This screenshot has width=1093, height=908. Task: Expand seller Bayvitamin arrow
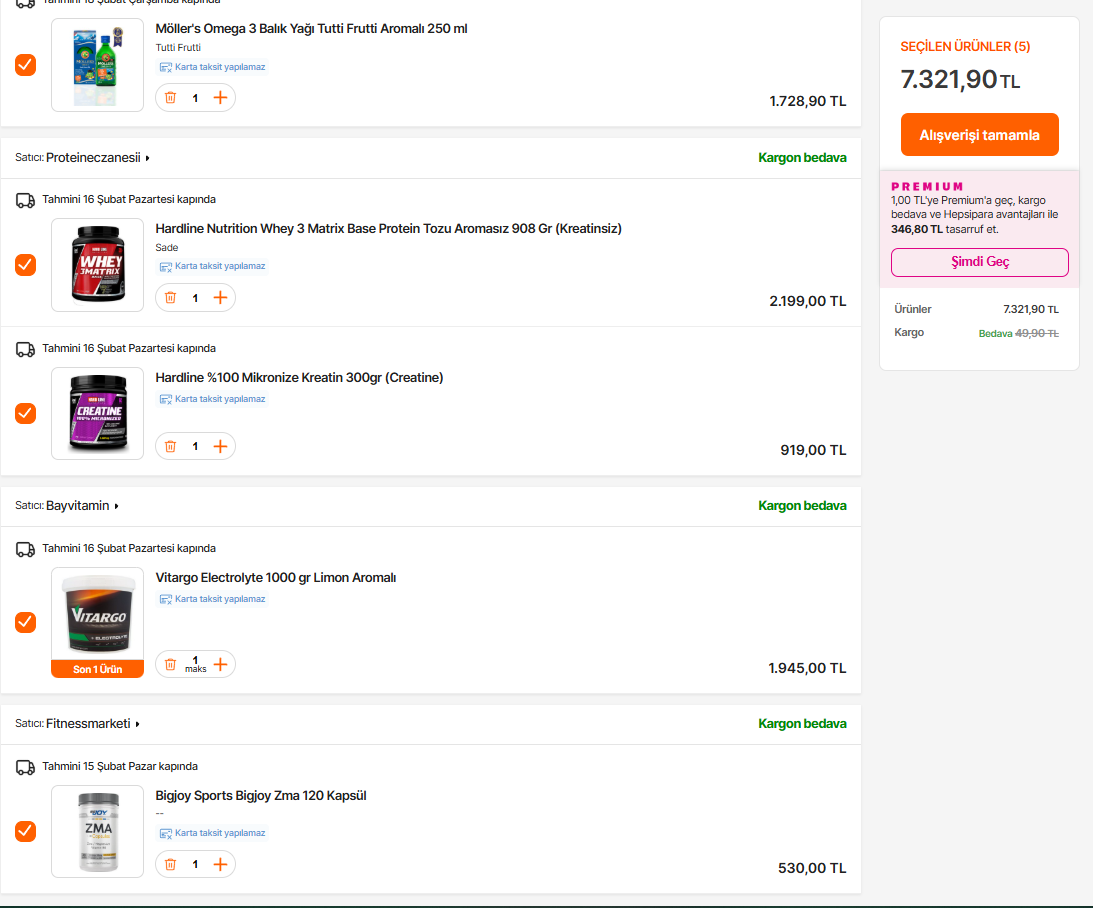(116, 506)
